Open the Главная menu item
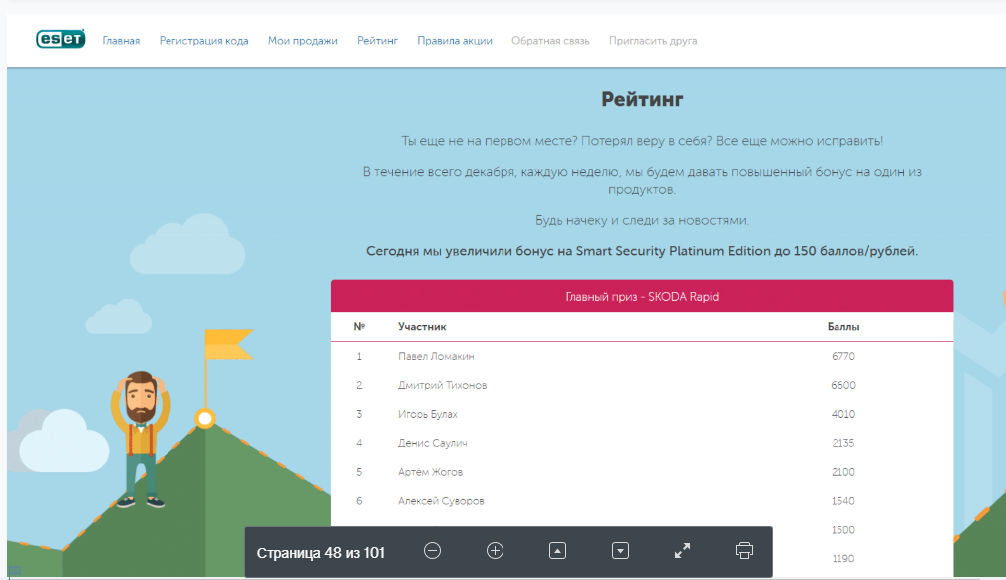Viewport: 1006px width, 580px height. (x=121, y=41)
